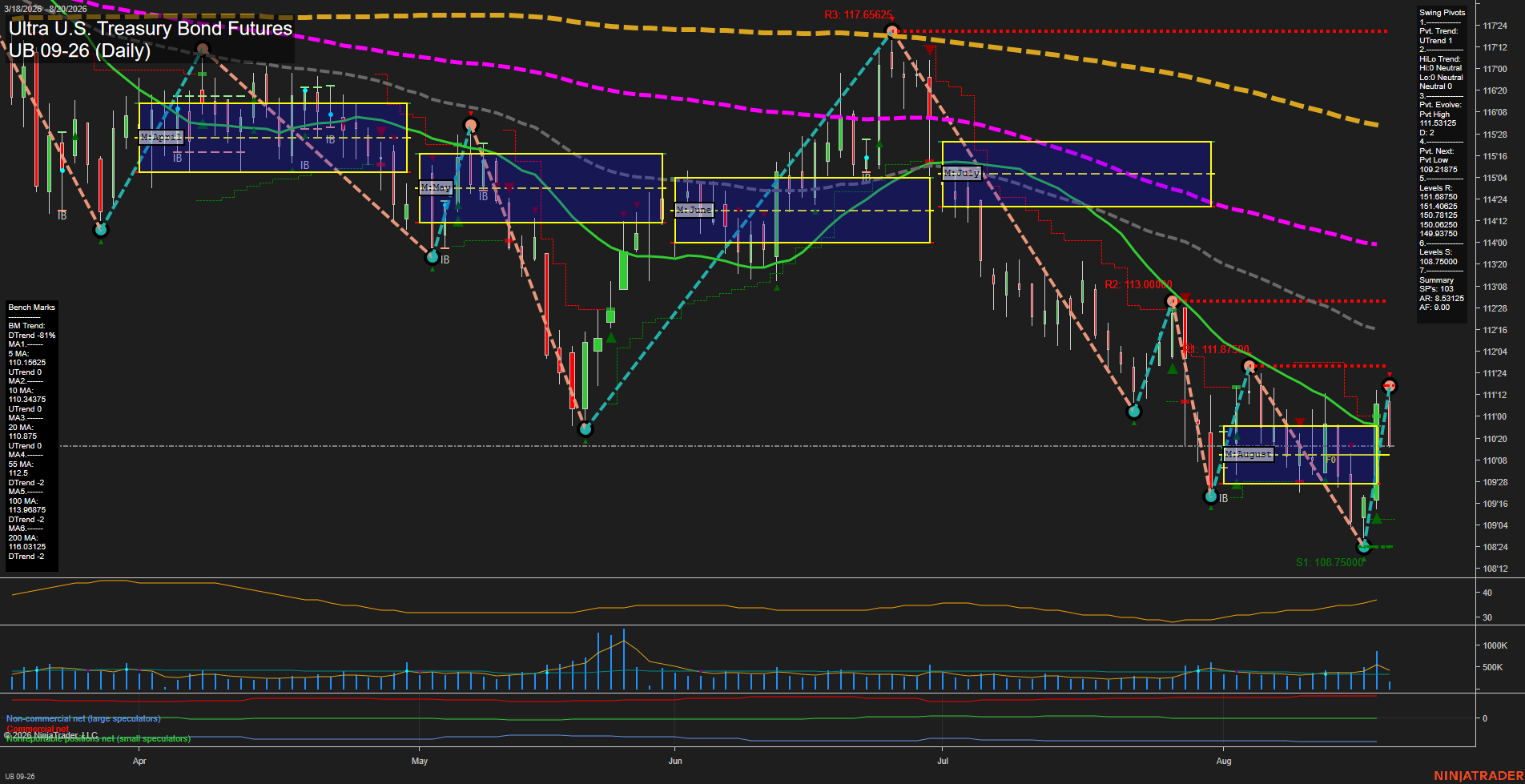Click the Pvt Low 109.21875 value
The width and height of the screenshot is (1525, 784).
pos(1438,170)
